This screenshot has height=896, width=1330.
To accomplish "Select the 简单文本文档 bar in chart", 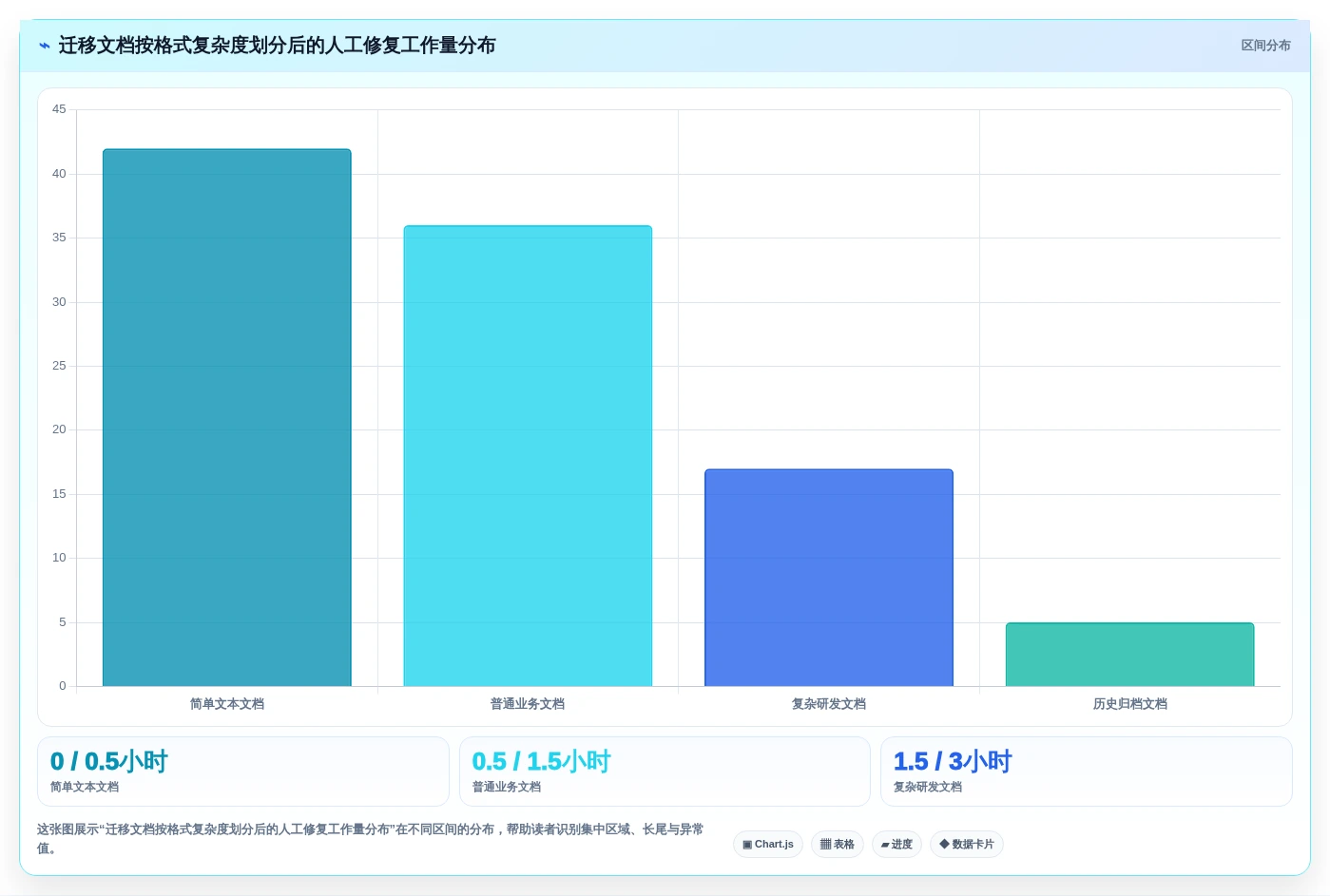I will point(227,417).
